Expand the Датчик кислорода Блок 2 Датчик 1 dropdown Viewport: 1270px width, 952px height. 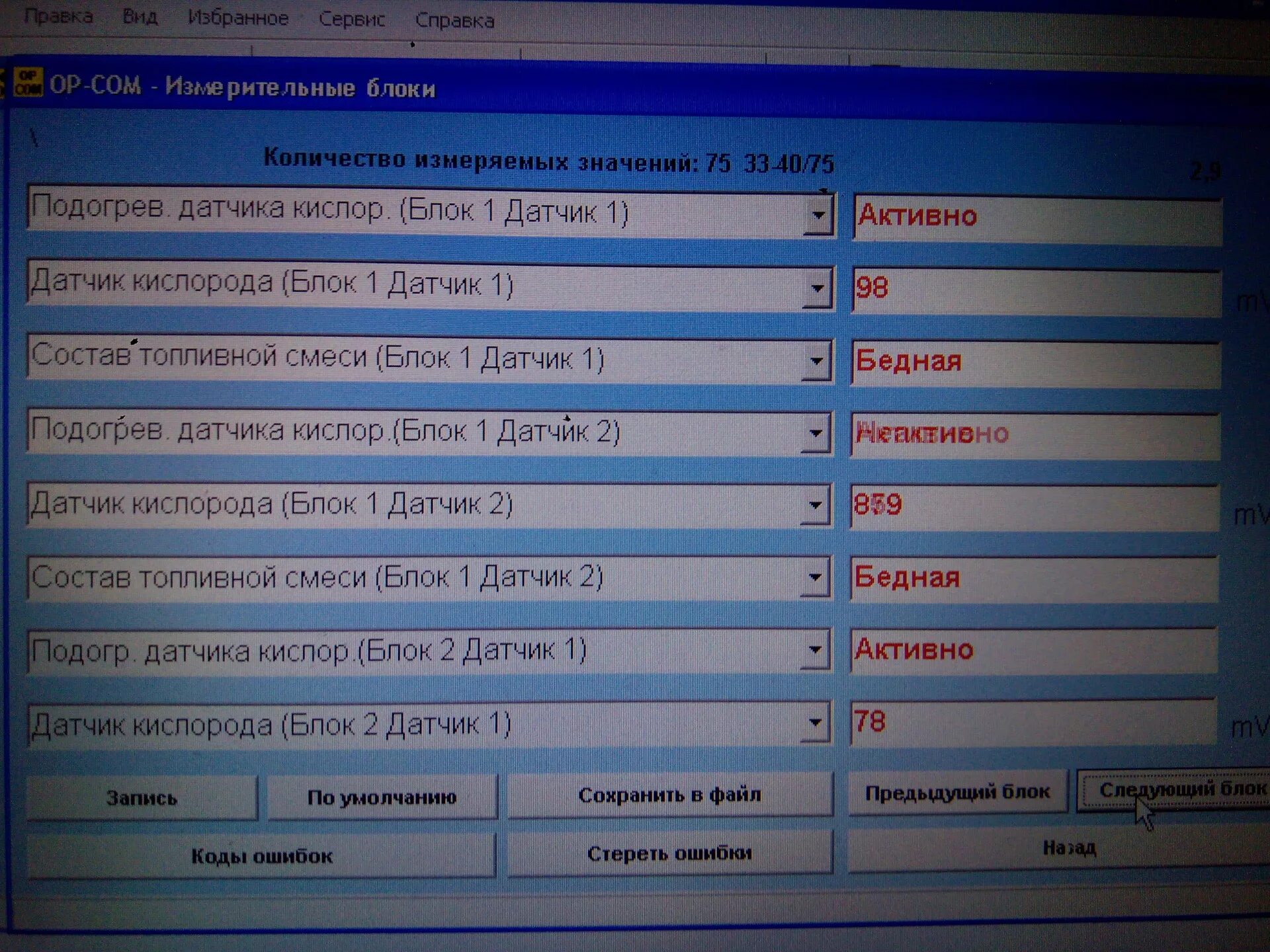[815, 723]
